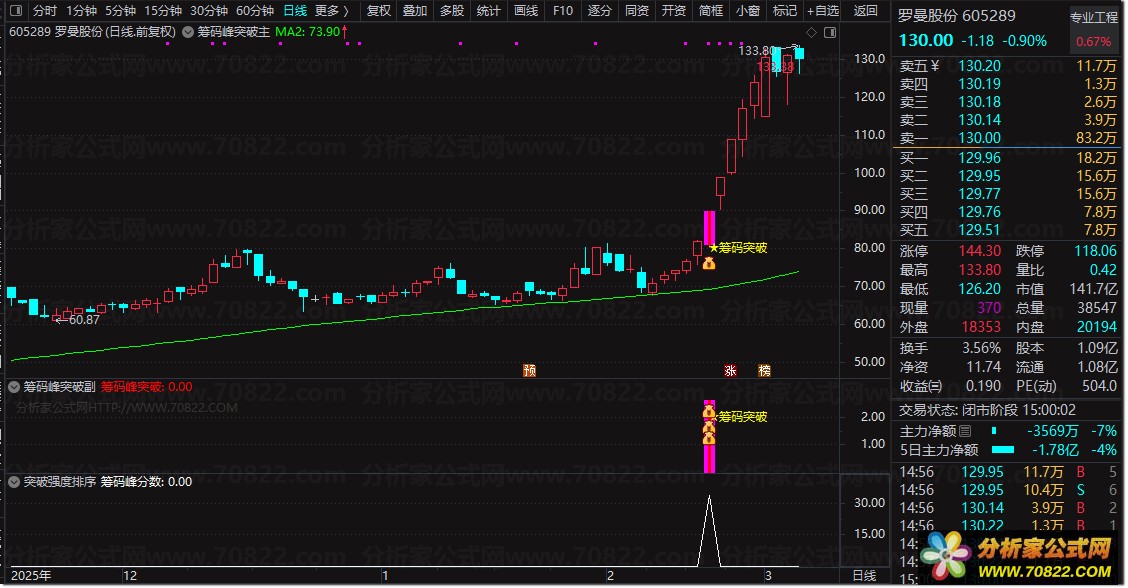
Task: Click the 预 marker on the chart
Action: tap(529, 371)
